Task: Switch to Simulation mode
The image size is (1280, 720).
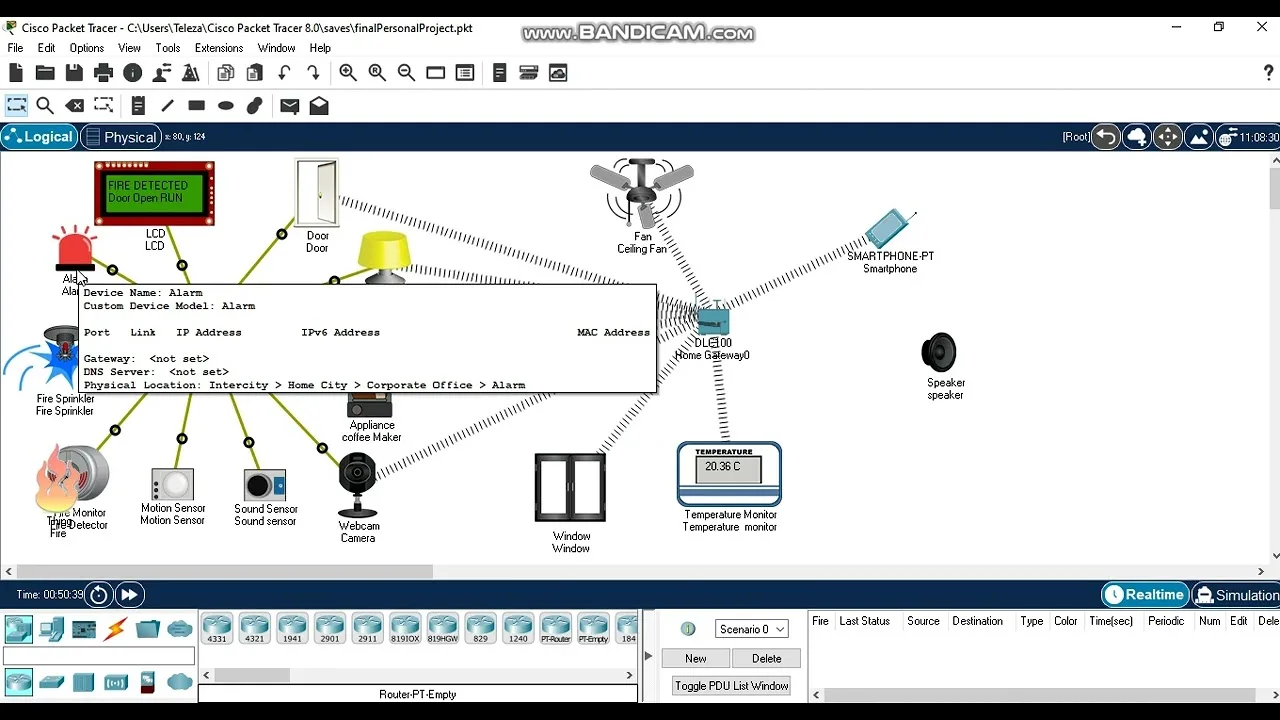Action: pos(1237,595)
